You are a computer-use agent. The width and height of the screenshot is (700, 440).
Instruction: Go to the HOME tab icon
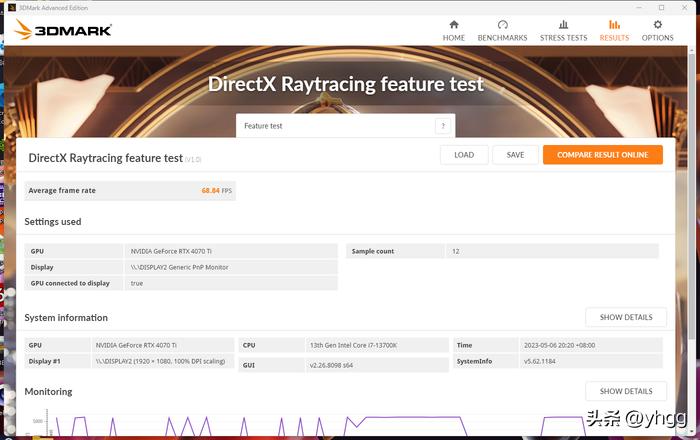tap(454, 25)
